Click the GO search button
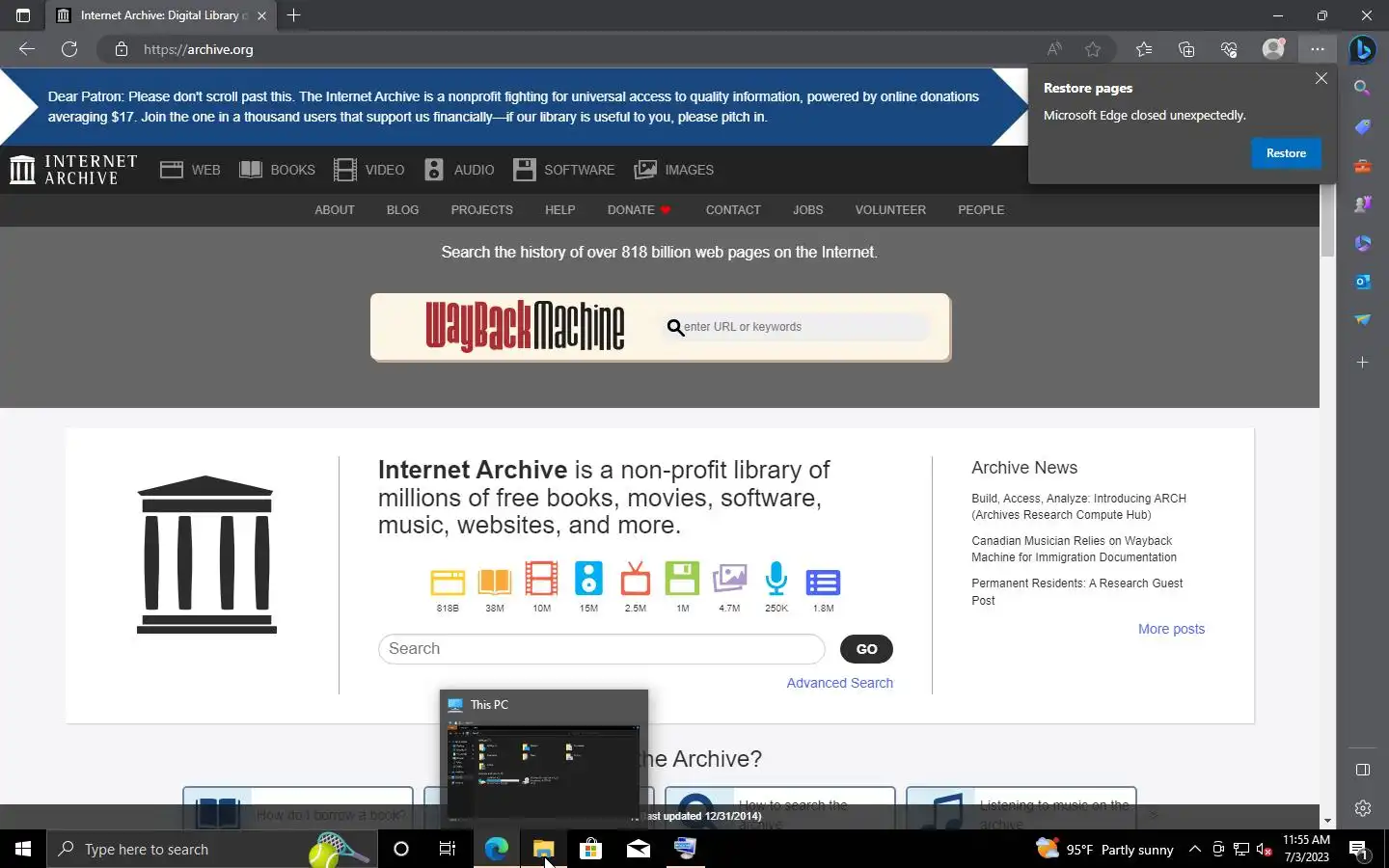This screenshot has width=1389, height=868. pyautogui.click(x=866, y=649)
